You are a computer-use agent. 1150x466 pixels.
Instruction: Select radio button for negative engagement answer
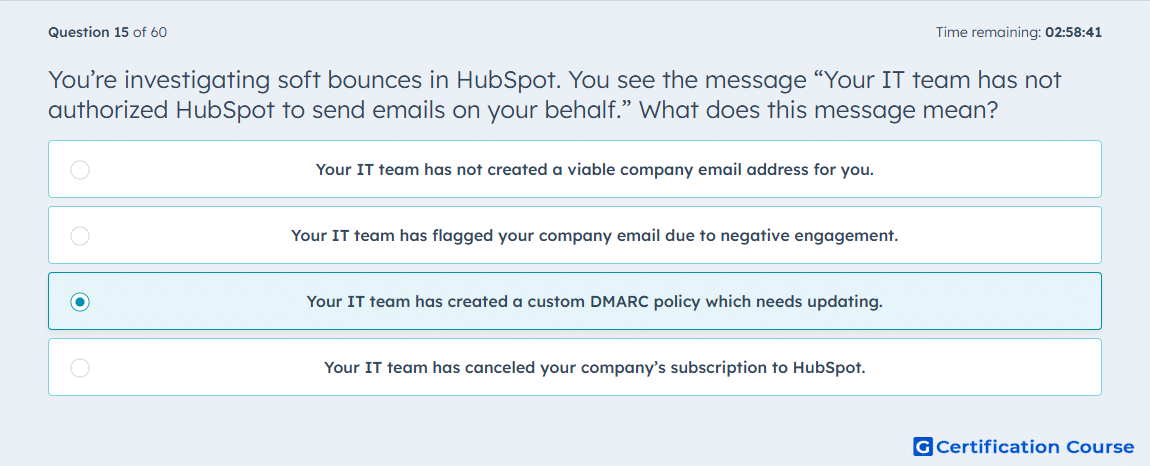click(80, 236)
